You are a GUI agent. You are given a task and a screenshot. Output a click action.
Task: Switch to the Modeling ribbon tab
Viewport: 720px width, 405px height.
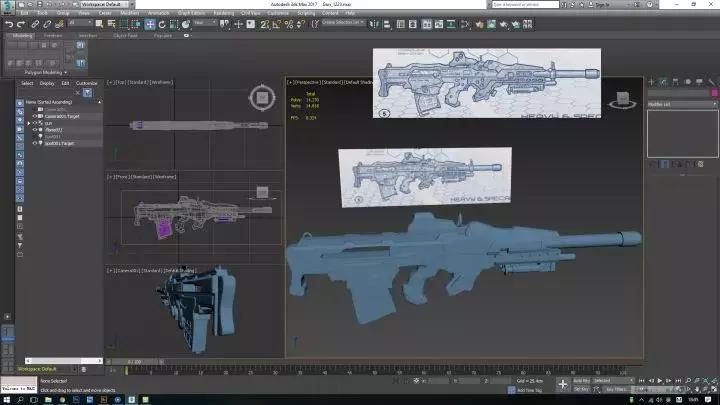tap(21, 35)
